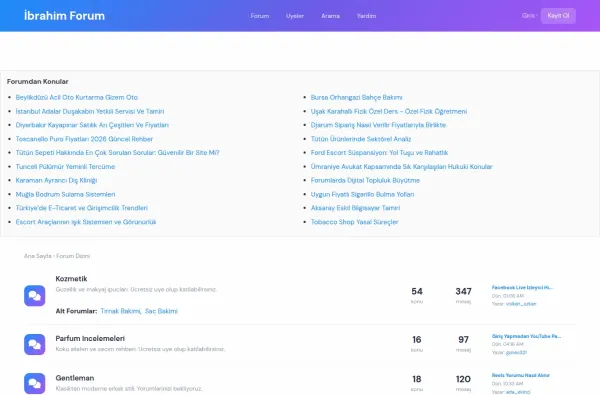The width and height of the screenshot is (600, 395).
Task: Open the Üyeler menu item
Action: click(295, 16)
